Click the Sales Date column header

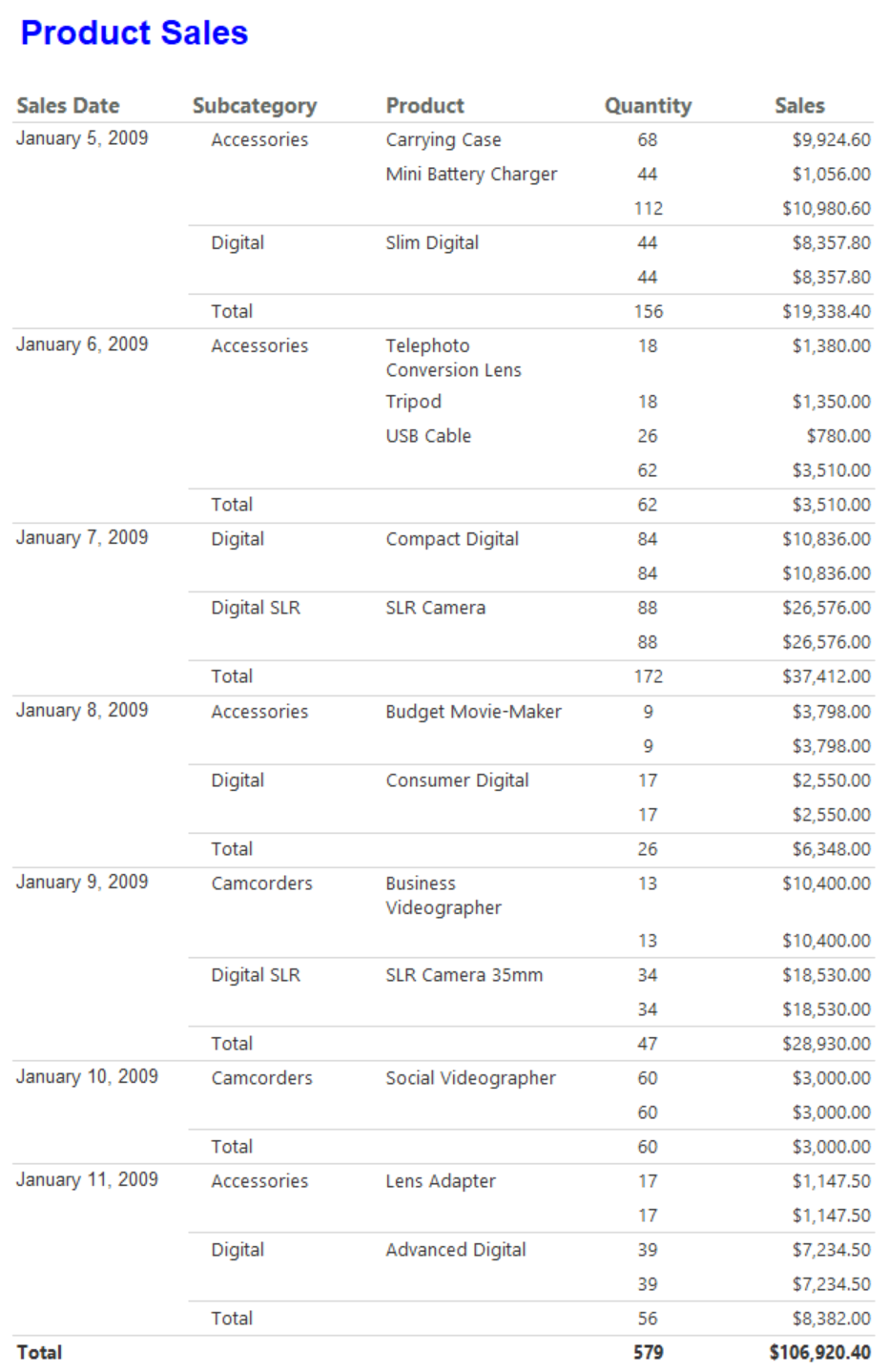pyautogui.click(x=68, y=106)
